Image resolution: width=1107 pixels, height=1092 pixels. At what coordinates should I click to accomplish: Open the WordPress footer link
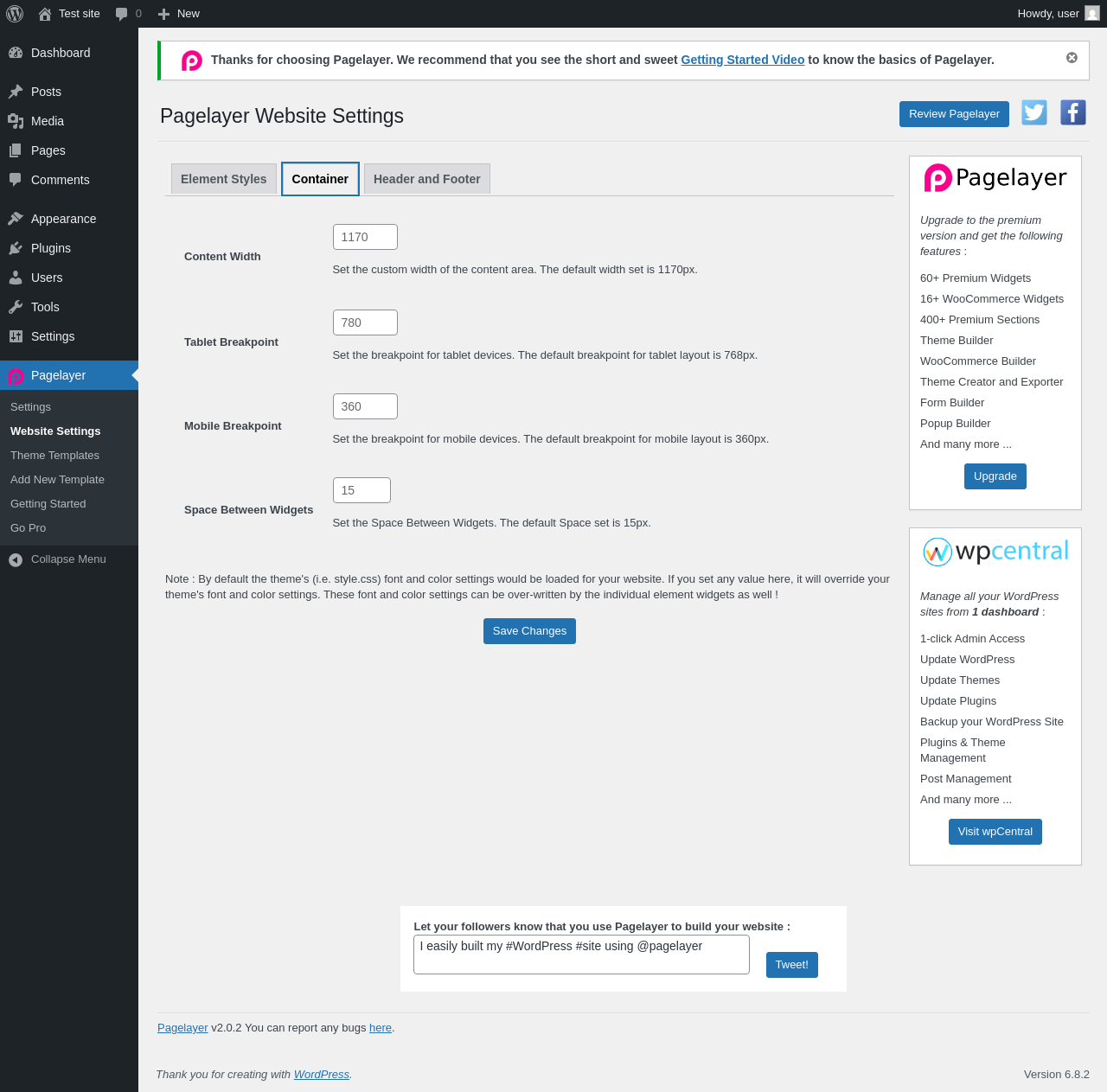tap(322, 1075)
